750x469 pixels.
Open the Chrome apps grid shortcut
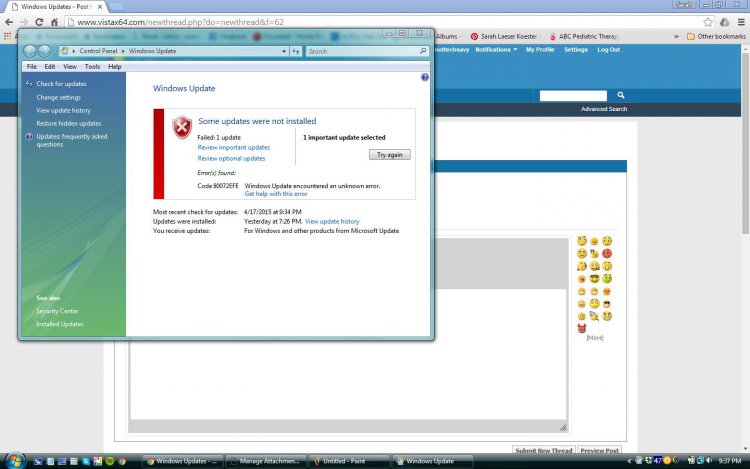tap(7, 36)
